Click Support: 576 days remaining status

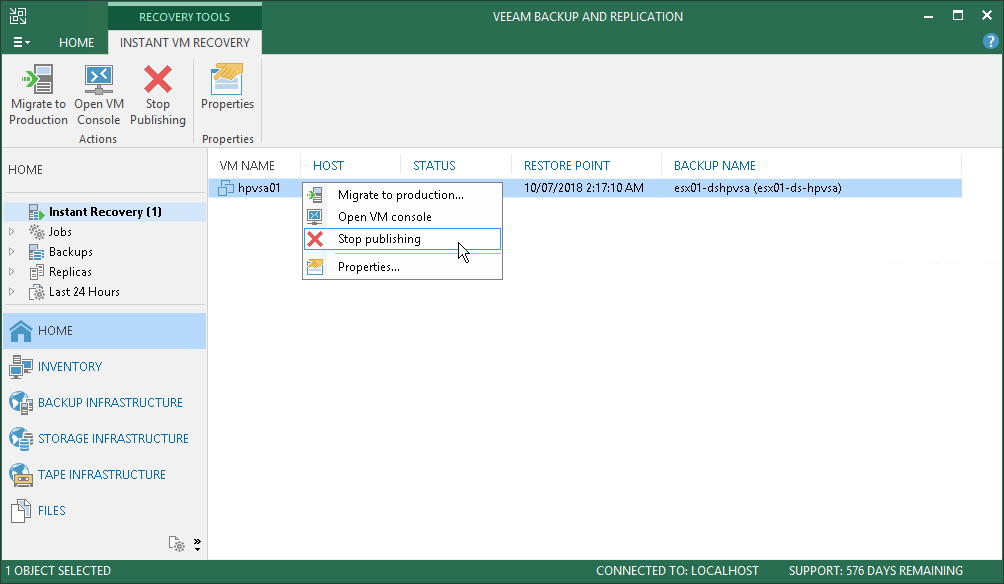click(x=875, y=571)
